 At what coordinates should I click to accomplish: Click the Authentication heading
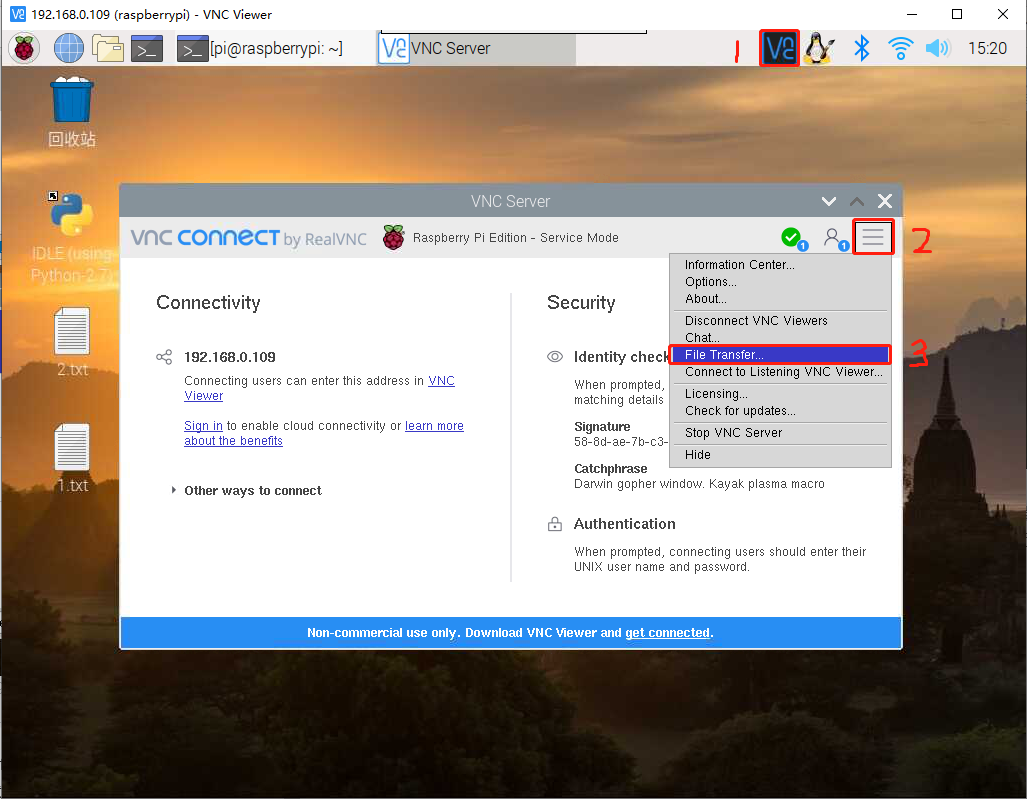point(624,524)
